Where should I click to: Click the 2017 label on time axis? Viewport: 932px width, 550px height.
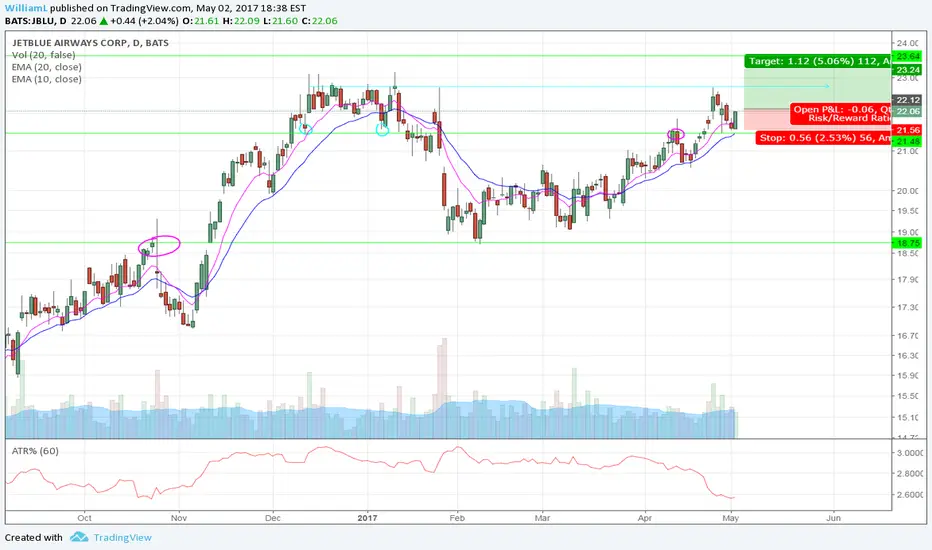tap(367, 518)
